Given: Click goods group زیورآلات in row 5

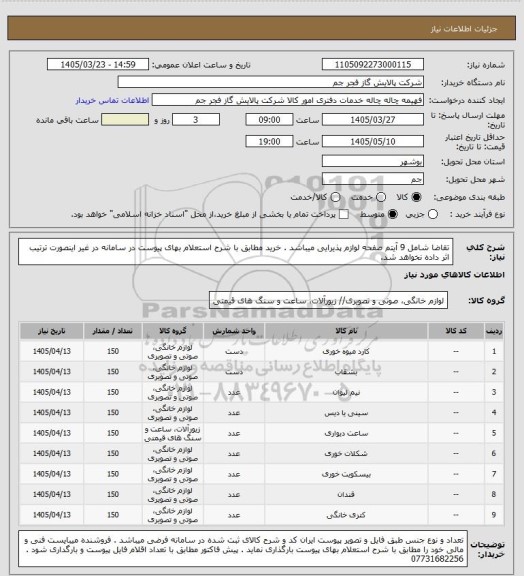Looking at the screenshot, I should [x=173, y=433].
